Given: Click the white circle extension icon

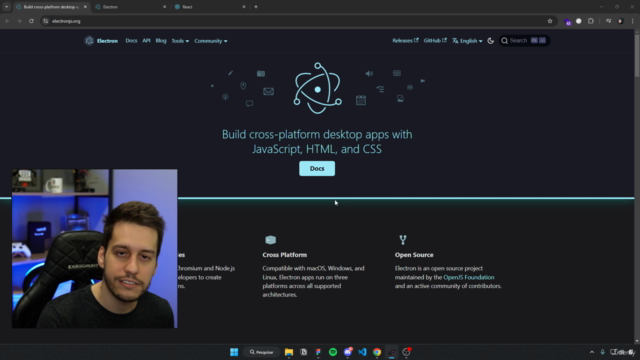Looking at the screenshot, I should click(578, 21).
